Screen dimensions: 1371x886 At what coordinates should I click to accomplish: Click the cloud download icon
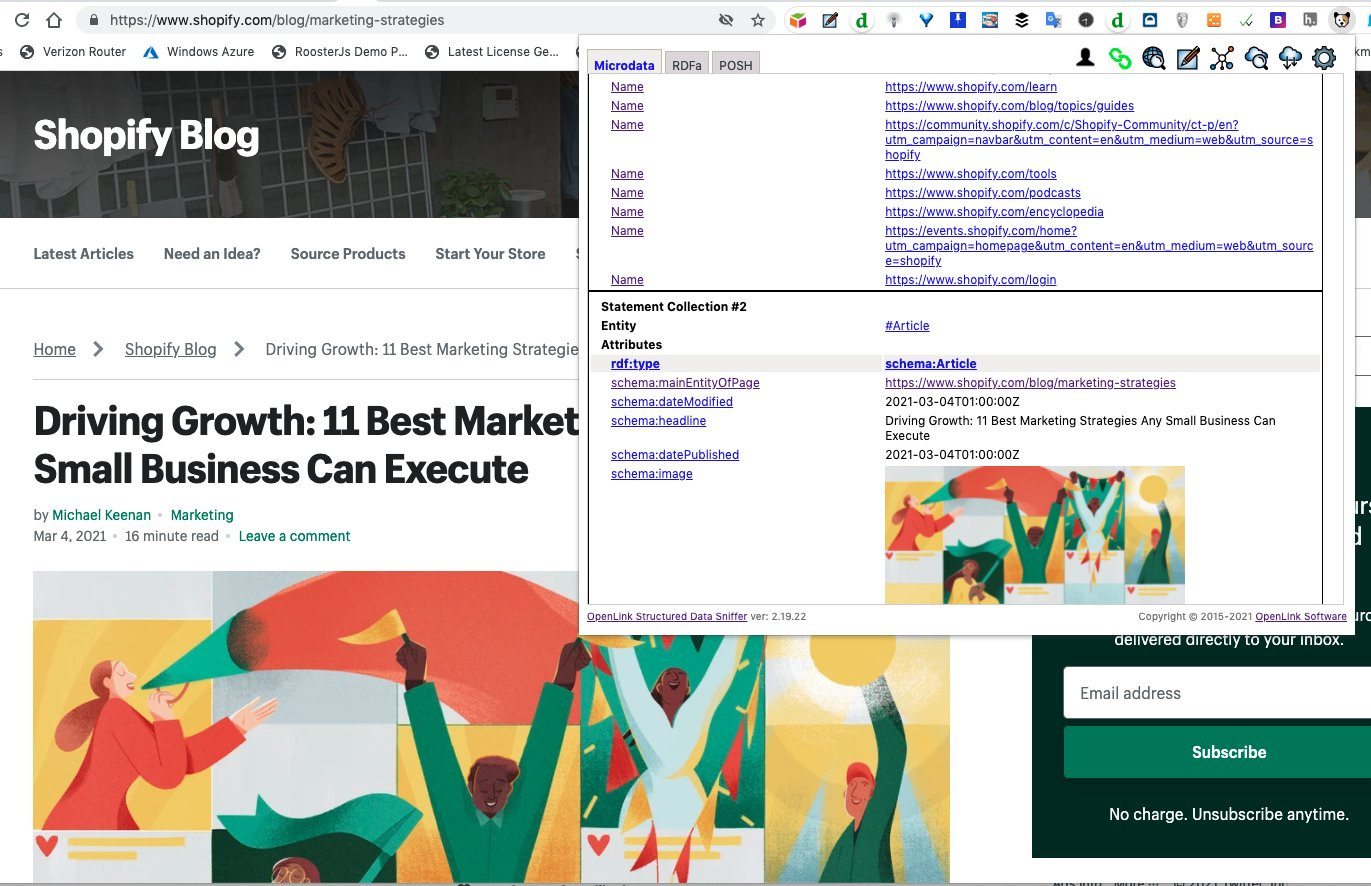point(1290,58)
